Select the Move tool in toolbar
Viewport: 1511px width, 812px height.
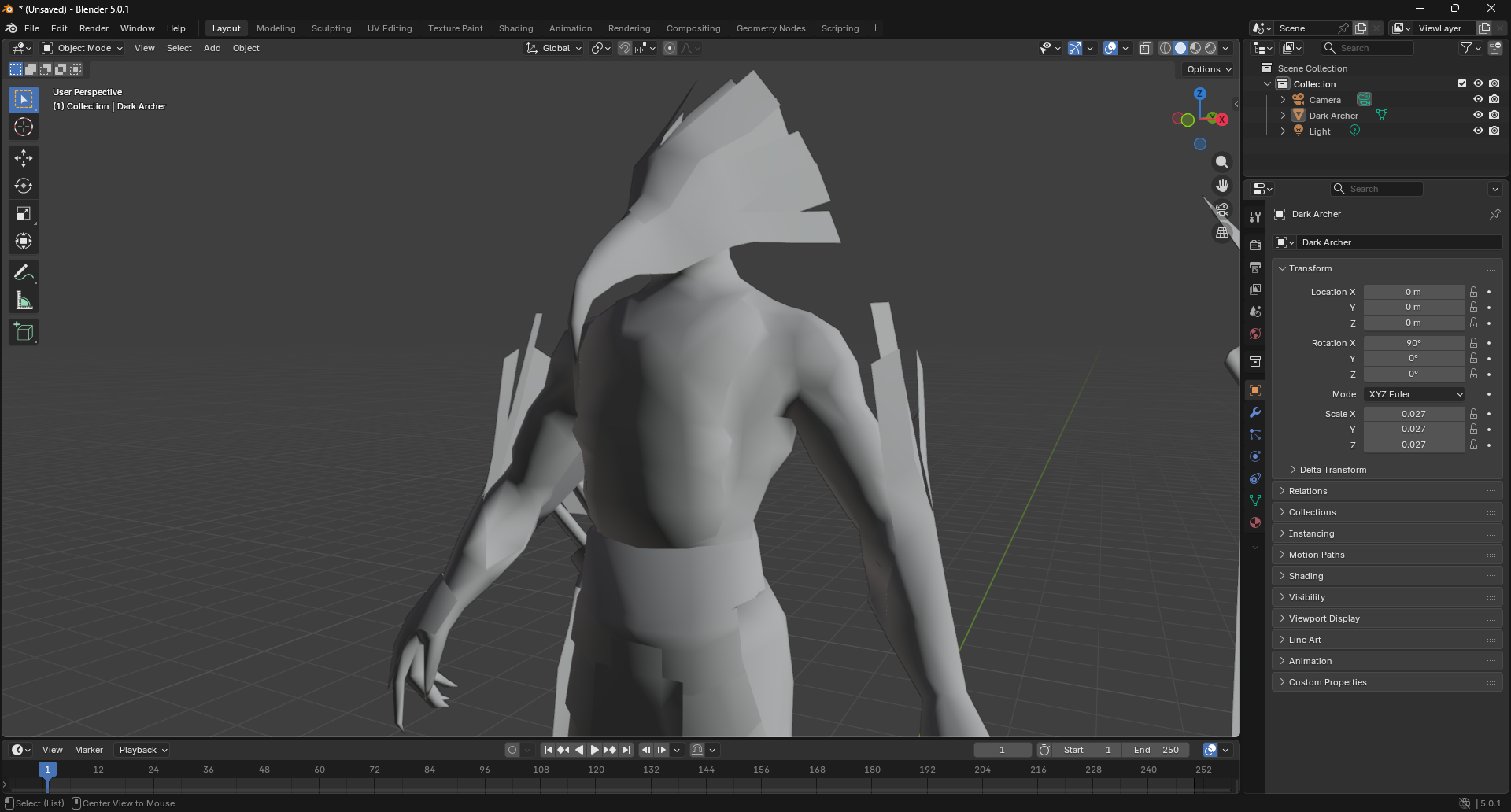(x=24, y=158)
